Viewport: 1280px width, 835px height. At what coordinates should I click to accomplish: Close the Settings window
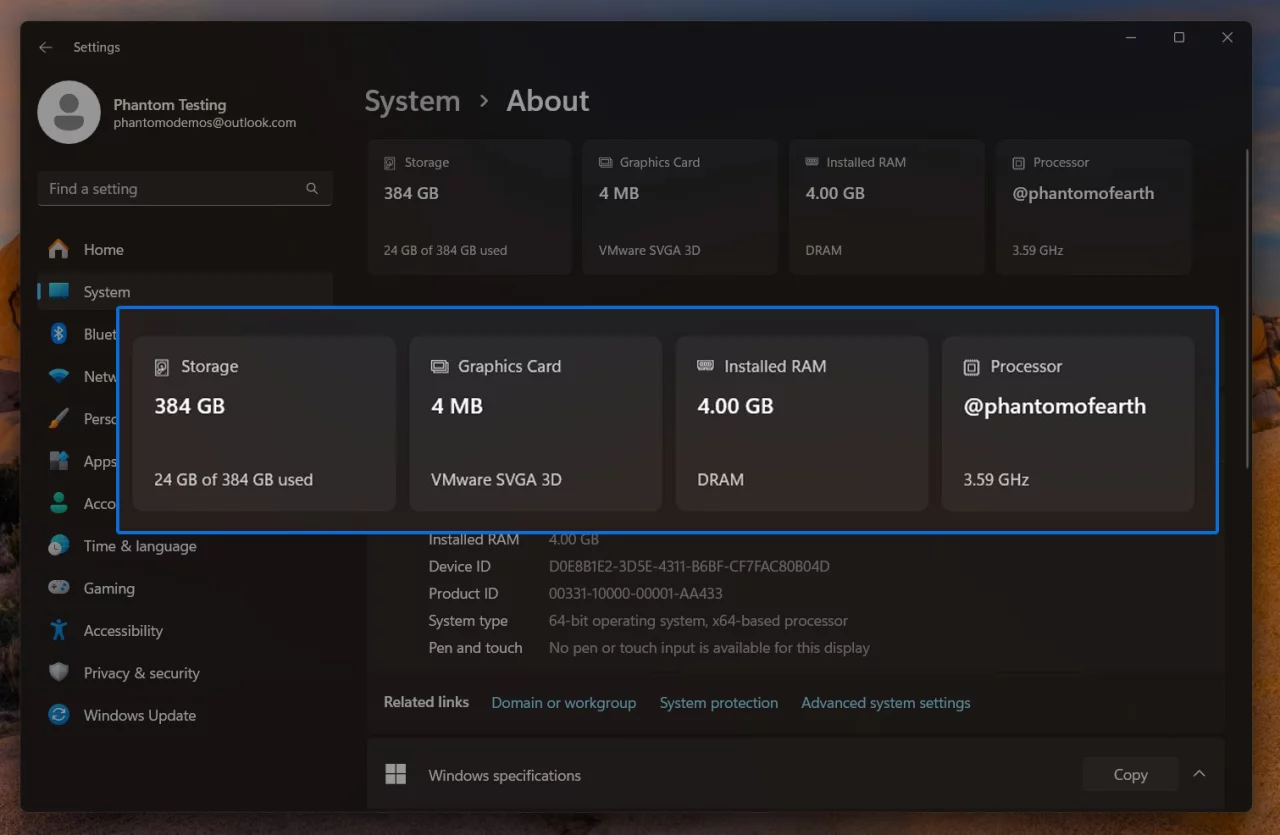click(x=1227, y=38)
